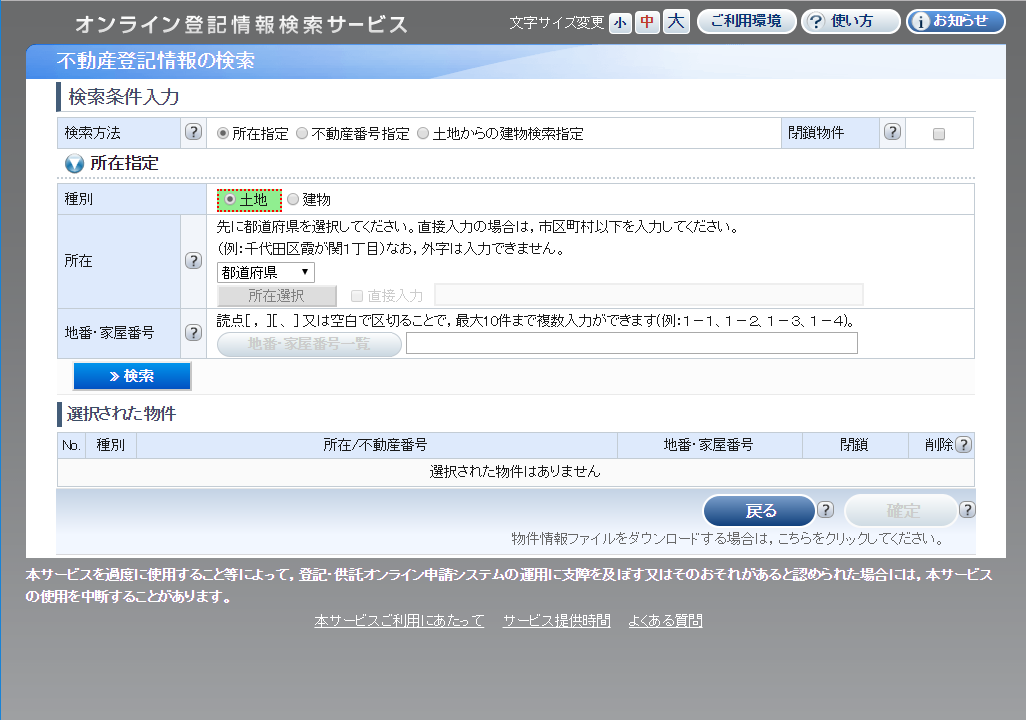The height and width of the screenshot is (720, 1026).
Task: Click help icon next to 検索方法
Action: pyautogui.click(x=193, y=133)
